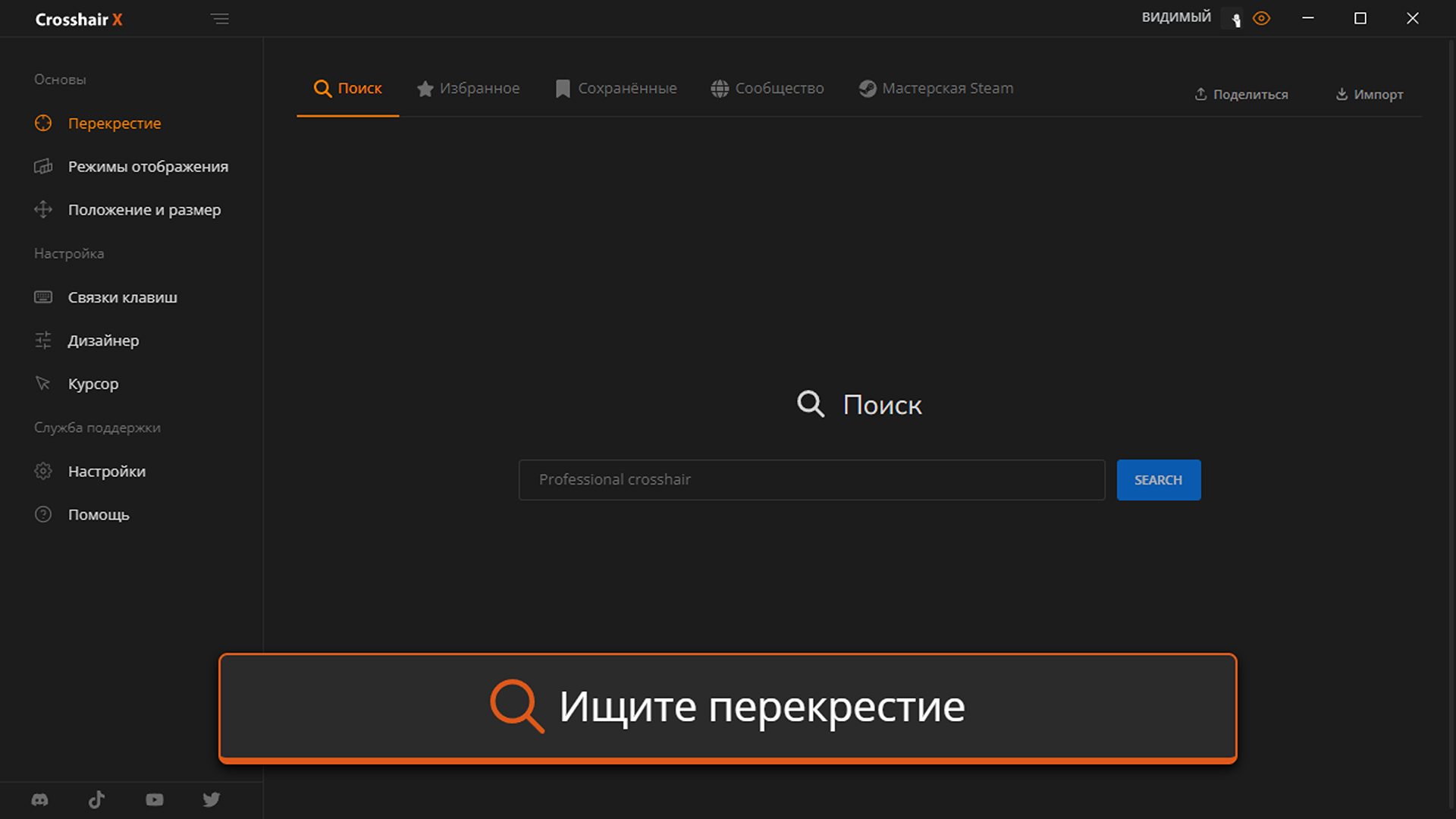Minimize the Crosshair X window
1456x819 pixels.
pyautogui.click(x=1308, y=18)
